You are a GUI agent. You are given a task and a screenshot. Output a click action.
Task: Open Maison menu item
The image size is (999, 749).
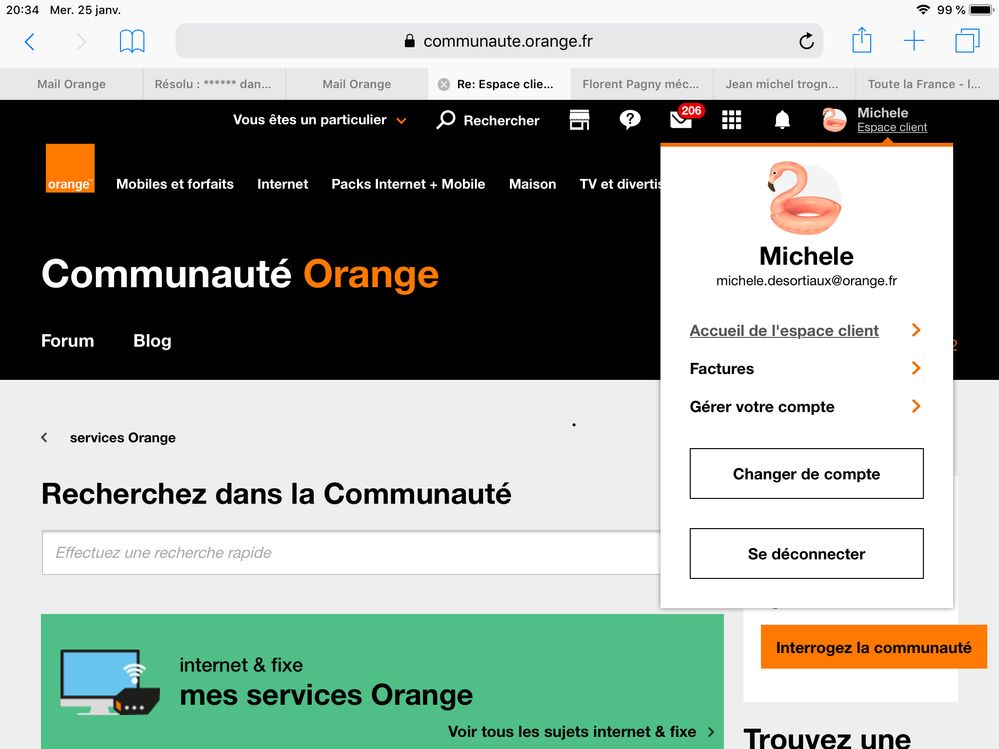click(533, 184)
